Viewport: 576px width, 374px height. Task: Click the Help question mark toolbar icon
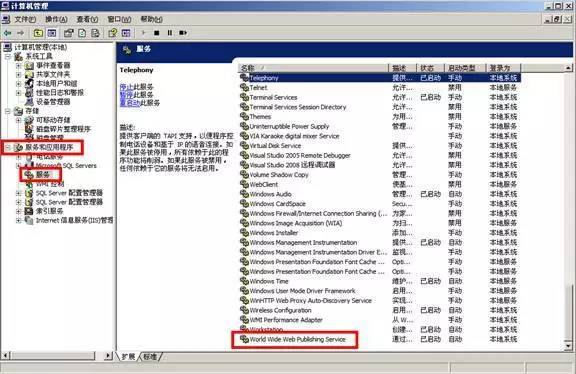[112, 33]
